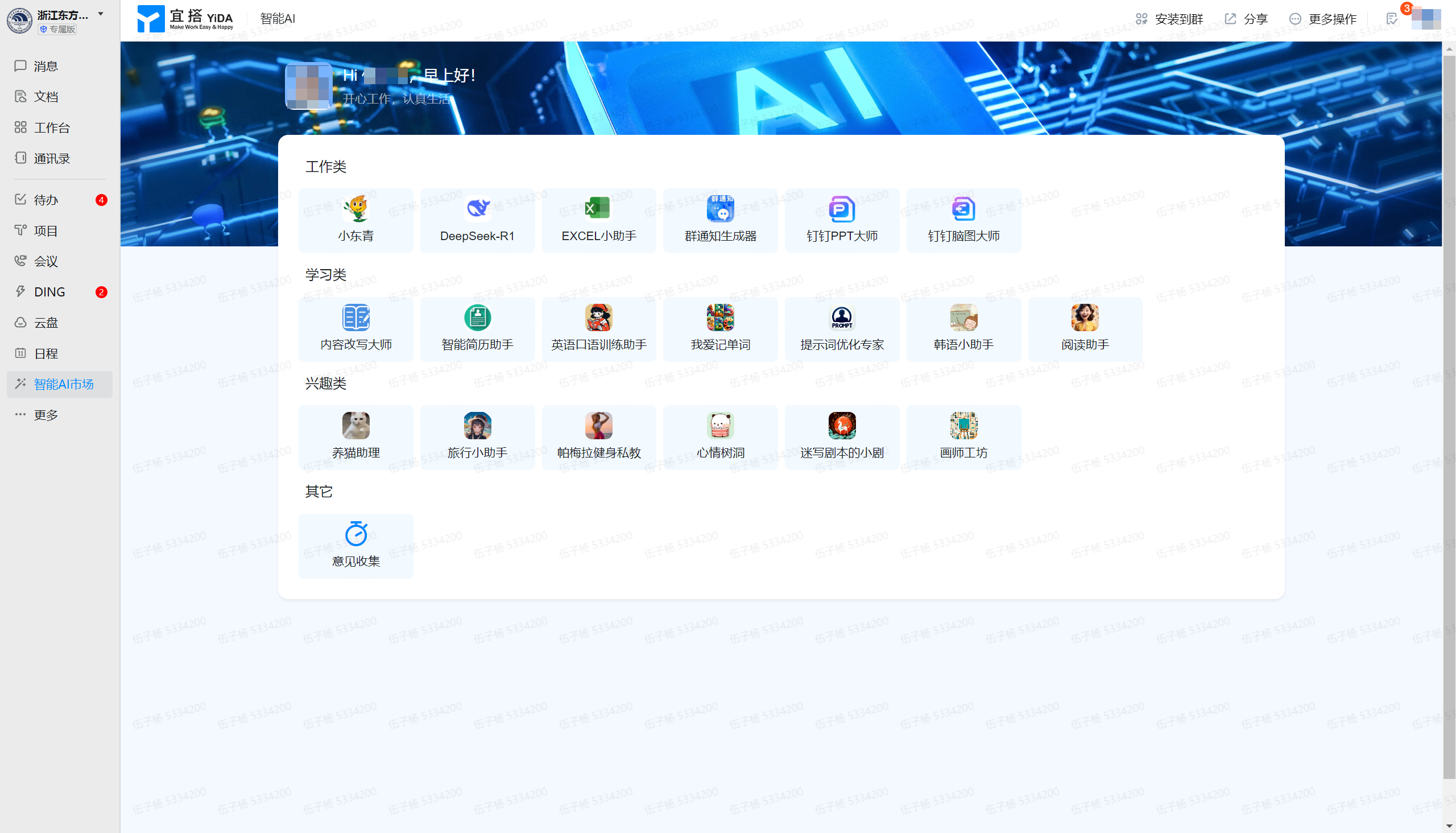Open the 养猫助理 cat assistant

355,437
